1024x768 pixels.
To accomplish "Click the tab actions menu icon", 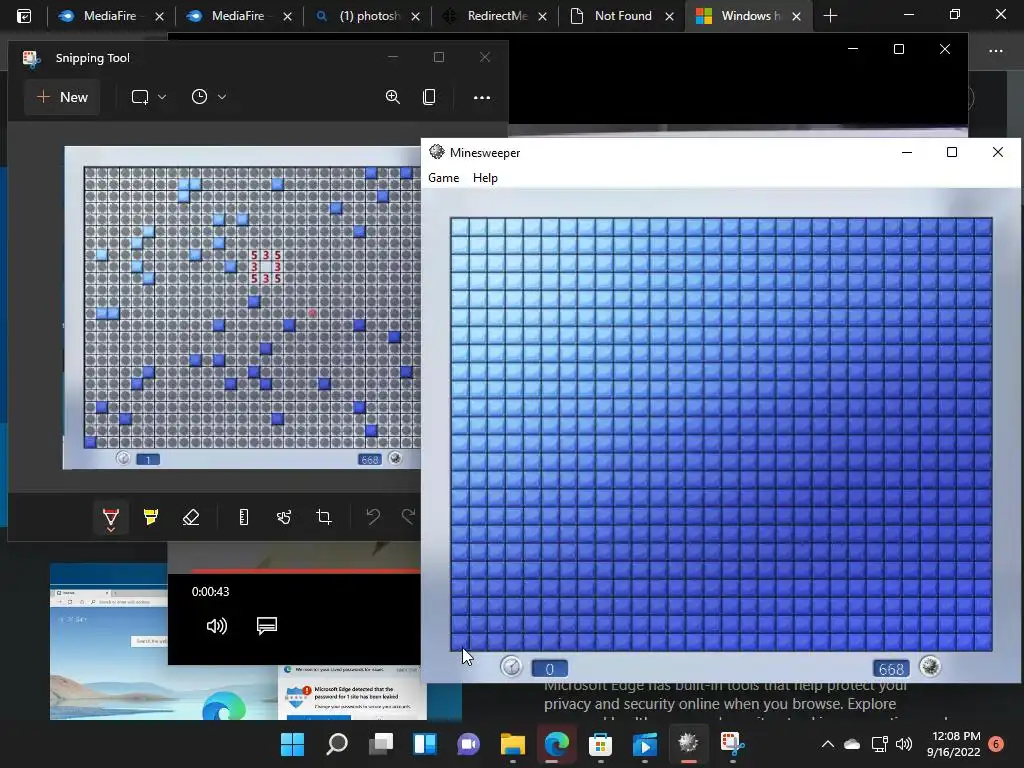I will [x=24, y=16].
